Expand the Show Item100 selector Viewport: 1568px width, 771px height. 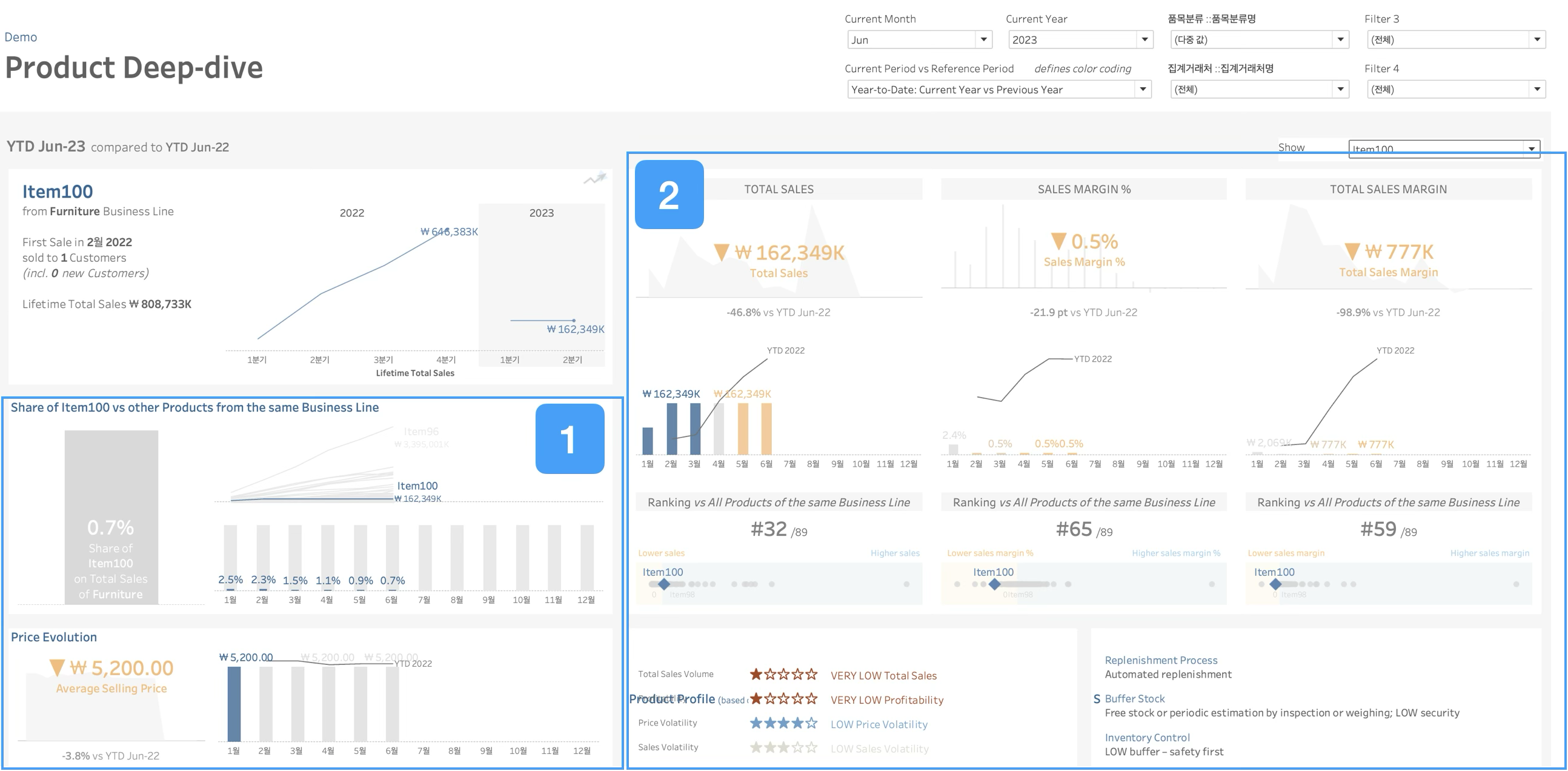1531,149
